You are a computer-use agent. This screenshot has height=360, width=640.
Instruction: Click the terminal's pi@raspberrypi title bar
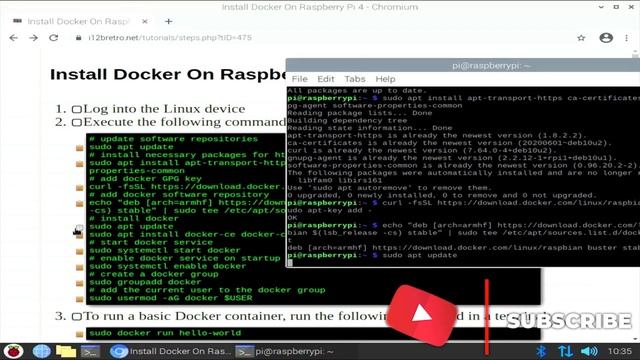point(491,66)
